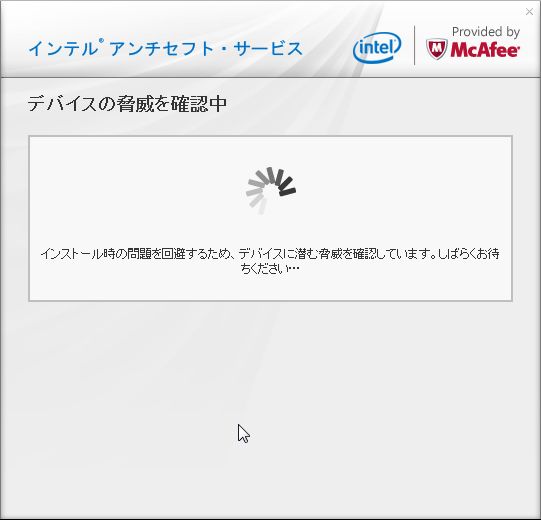The height and width of the screenshot is (520, 541).
Task: Click the Intel logo
Action: (x=377, y=48)
